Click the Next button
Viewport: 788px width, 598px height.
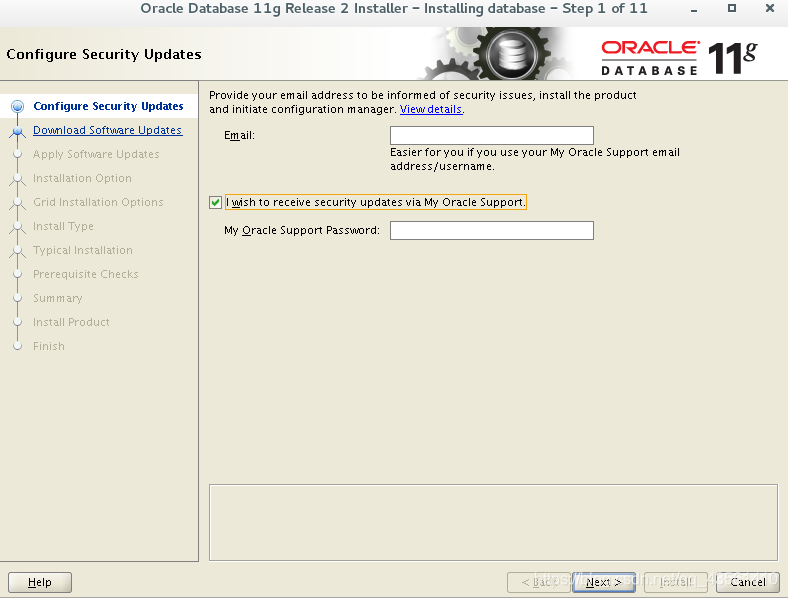coord(604,582)
